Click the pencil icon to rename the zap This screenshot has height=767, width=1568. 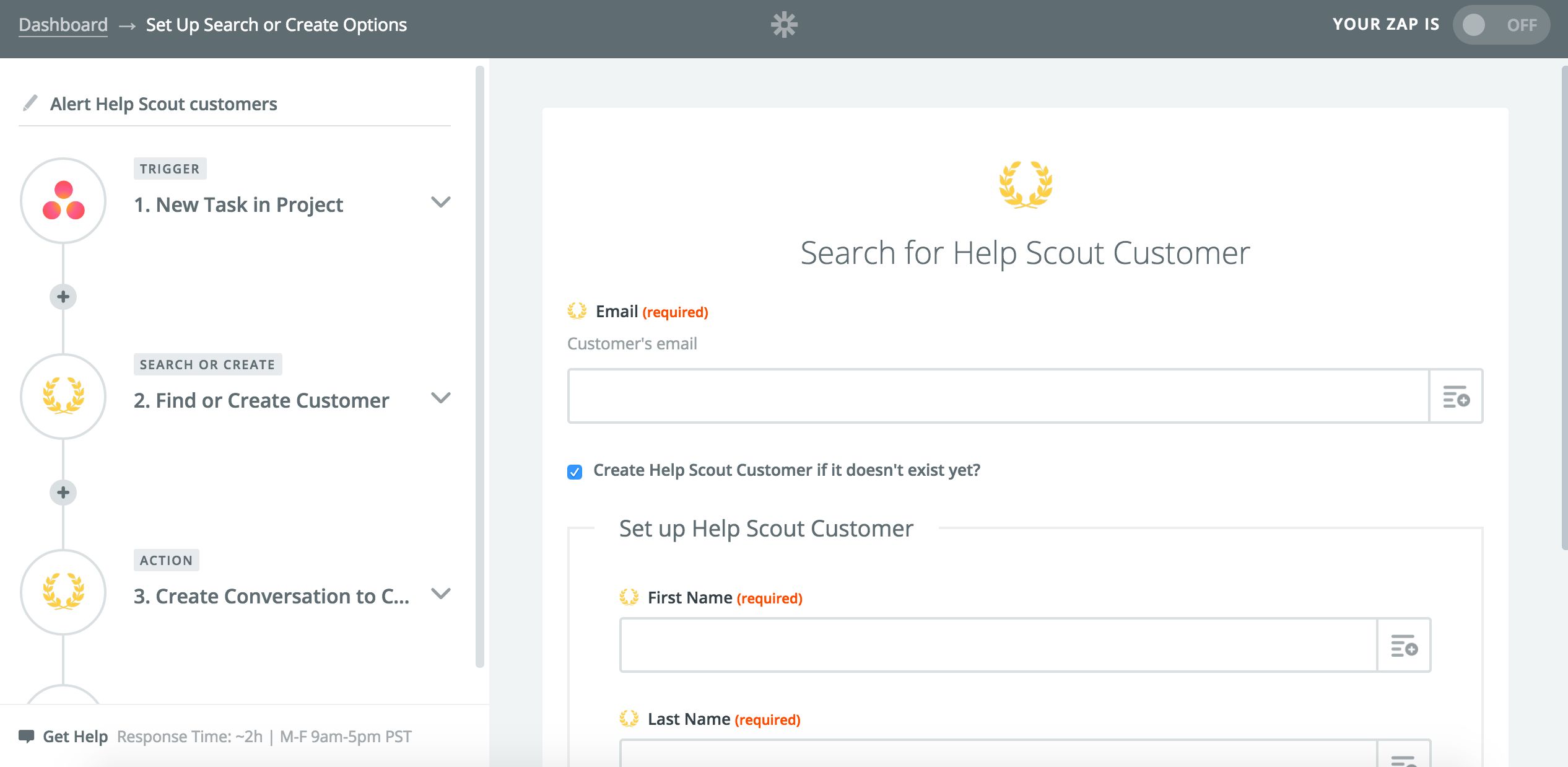(x=30, y=103)
